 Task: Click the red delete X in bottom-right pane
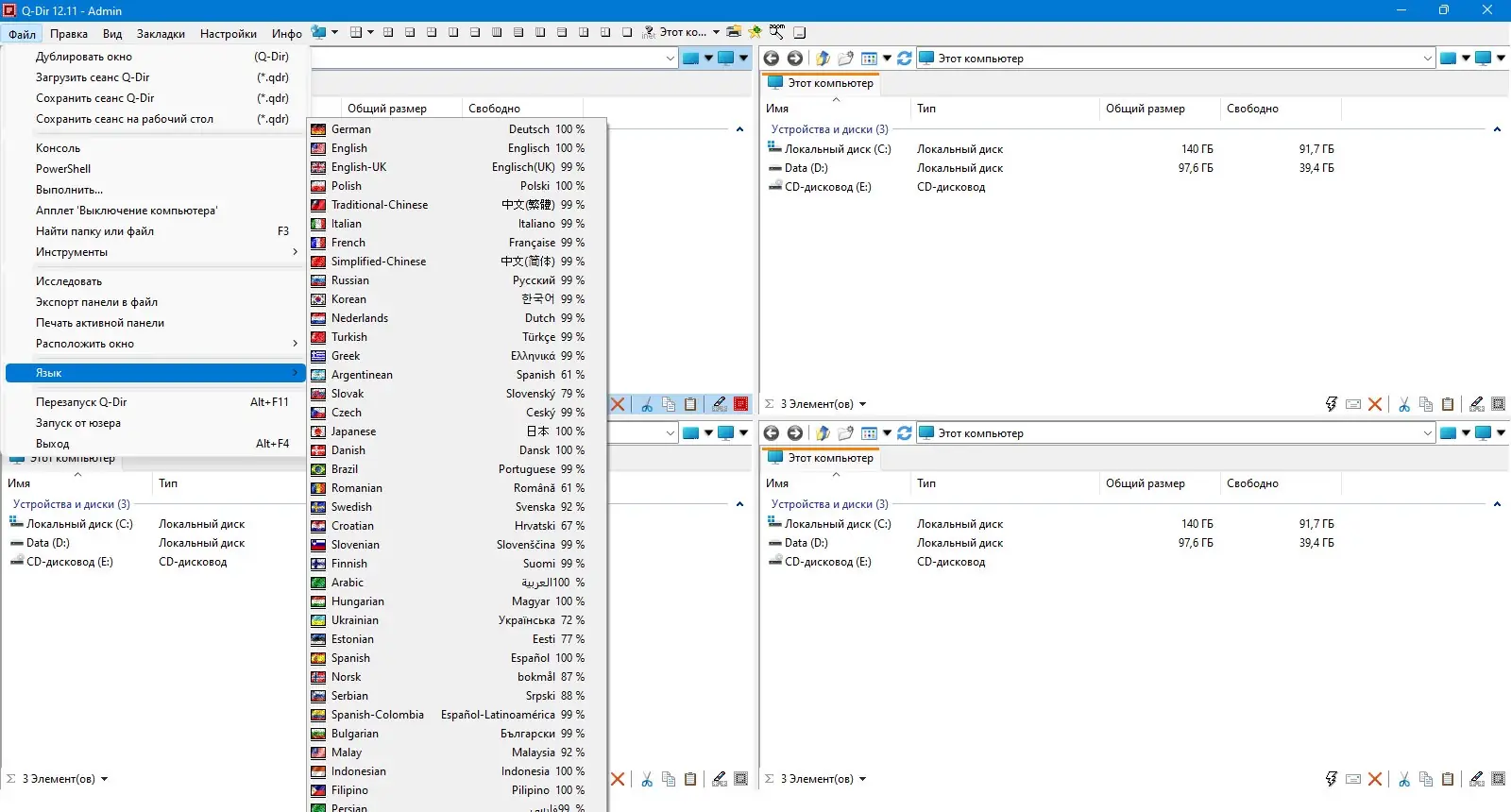[x=1375, y=779]
